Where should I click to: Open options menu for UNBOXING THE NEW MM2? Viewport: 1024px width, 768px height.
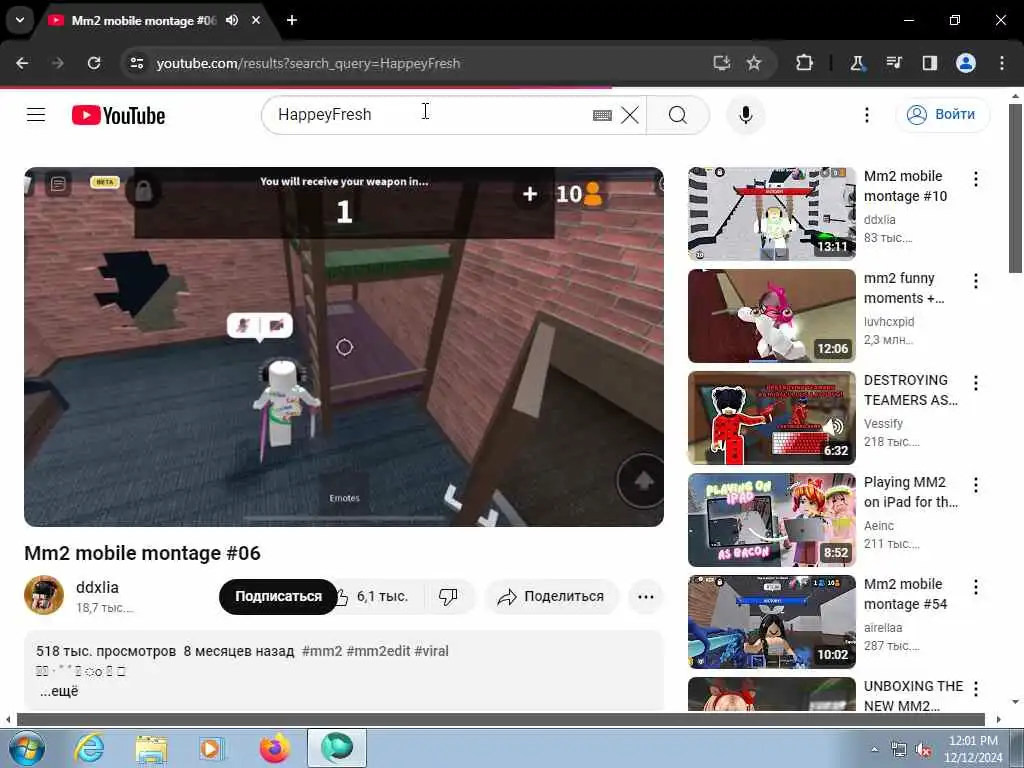pos(976,688)
